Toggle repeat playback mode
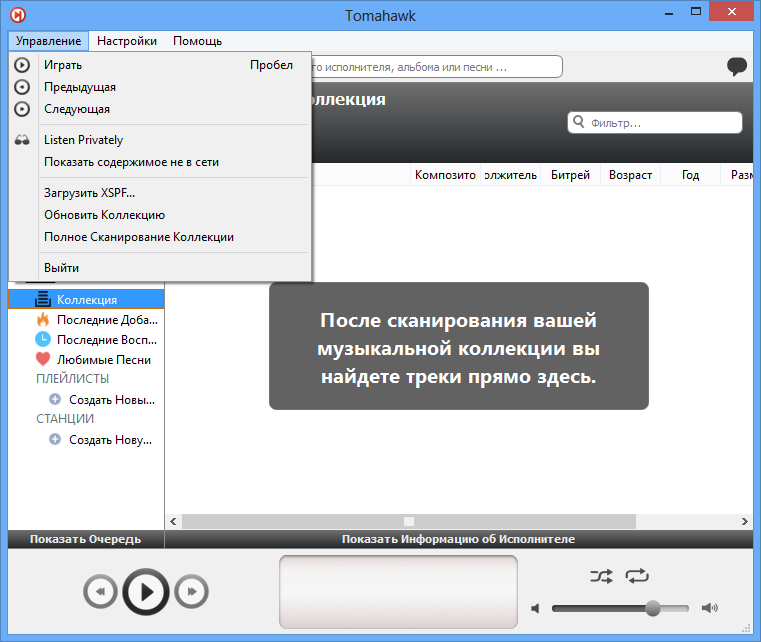Viewport: 761px width, 642px height. (x=637, y=576)
